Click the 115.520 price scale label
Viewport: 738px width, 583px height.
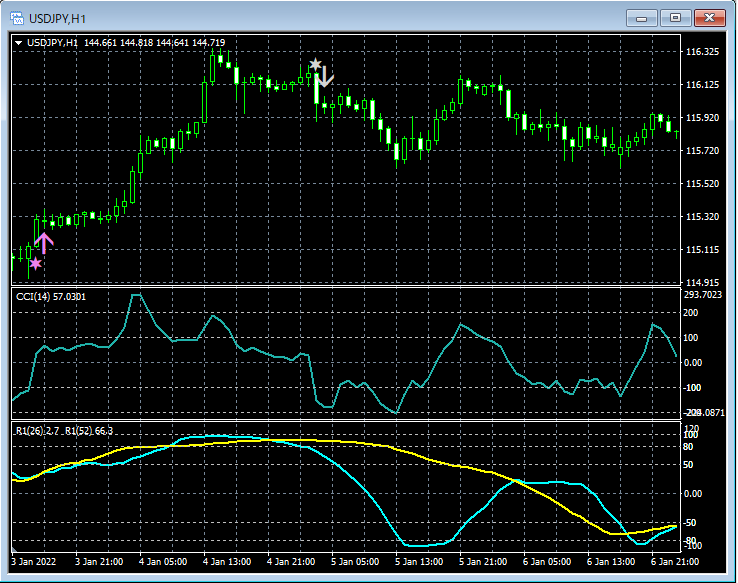pyautogui.click(x=704, y=184)
